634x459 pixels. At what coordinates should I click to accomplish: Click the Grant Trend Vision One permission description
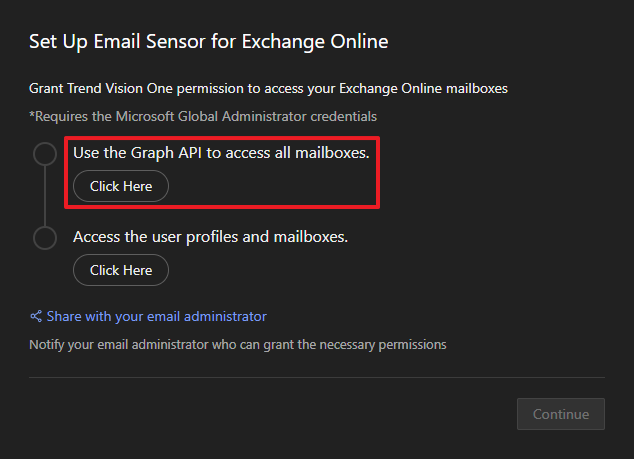point(268,89)
